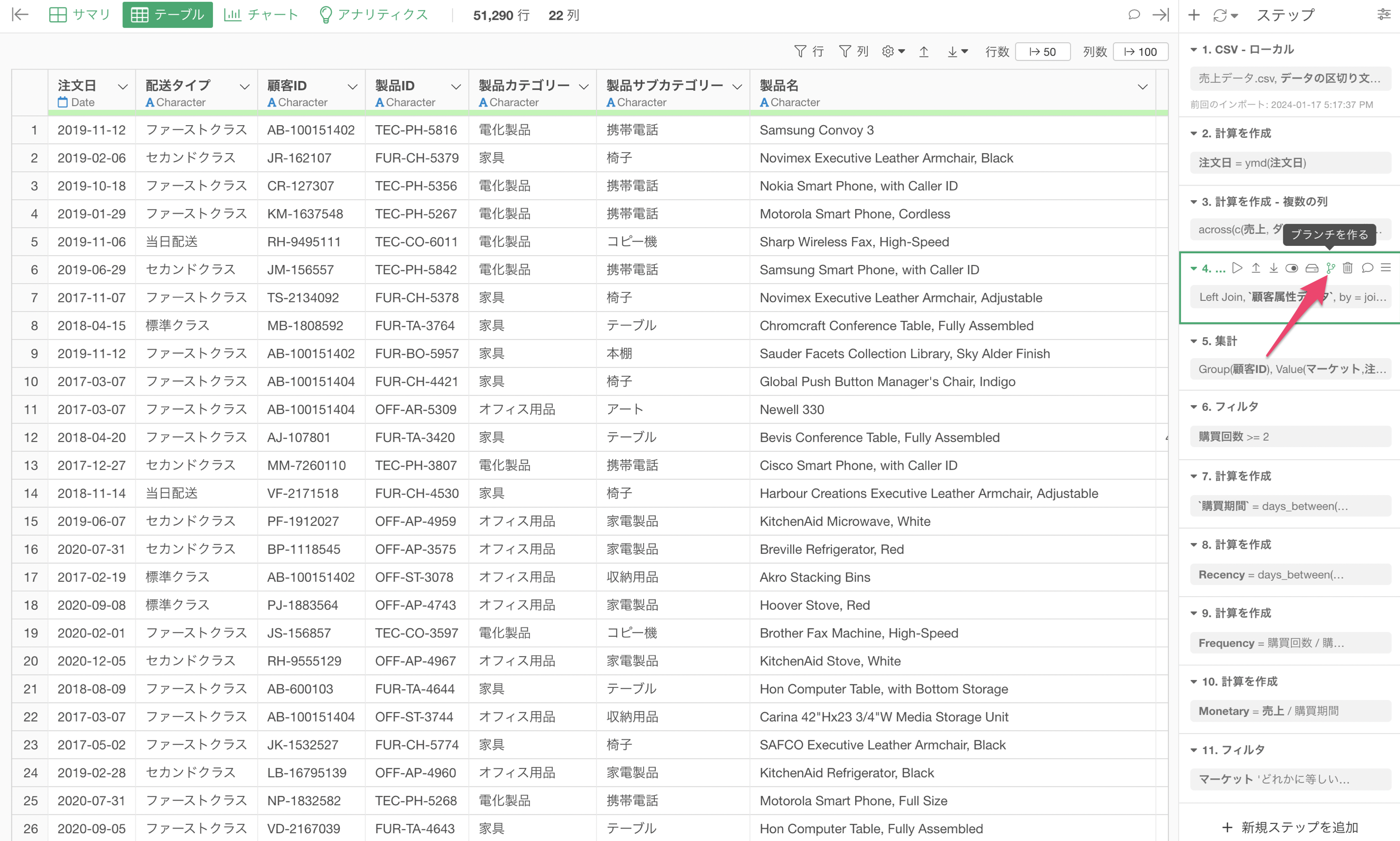Open the refresh dropdown beside the steps header
This screenshot has width=1400, height=841.
(1225, 15)
